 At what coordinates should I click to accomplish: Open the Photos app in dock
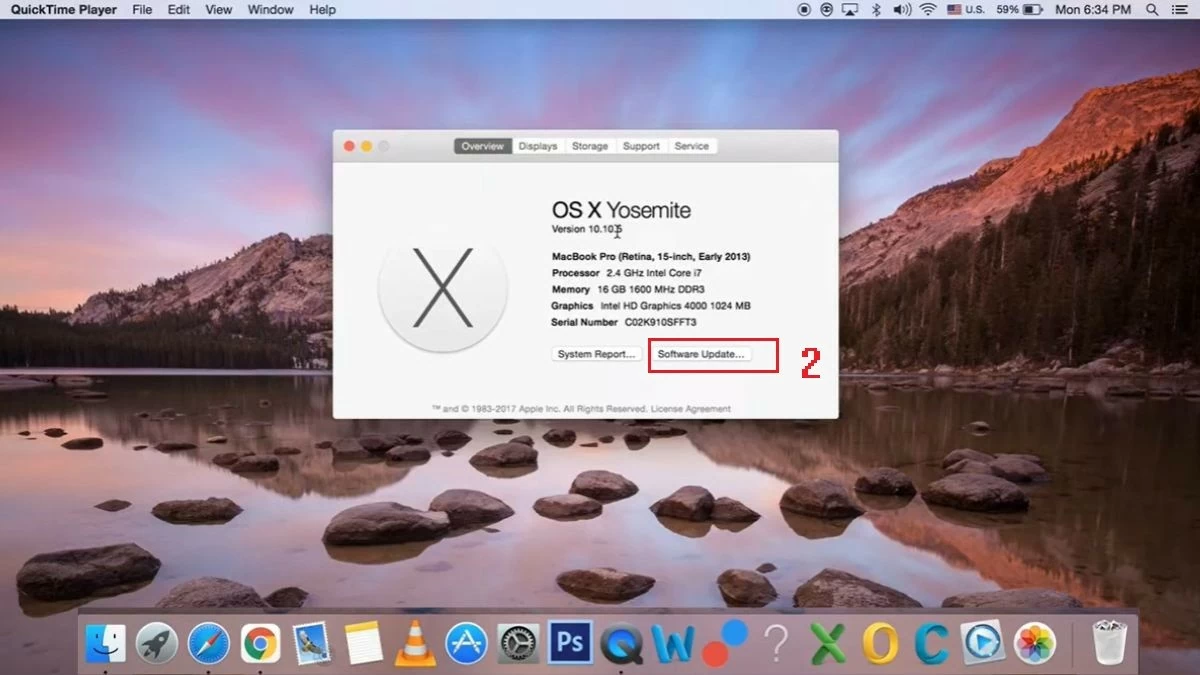(x=1034, y=643)
